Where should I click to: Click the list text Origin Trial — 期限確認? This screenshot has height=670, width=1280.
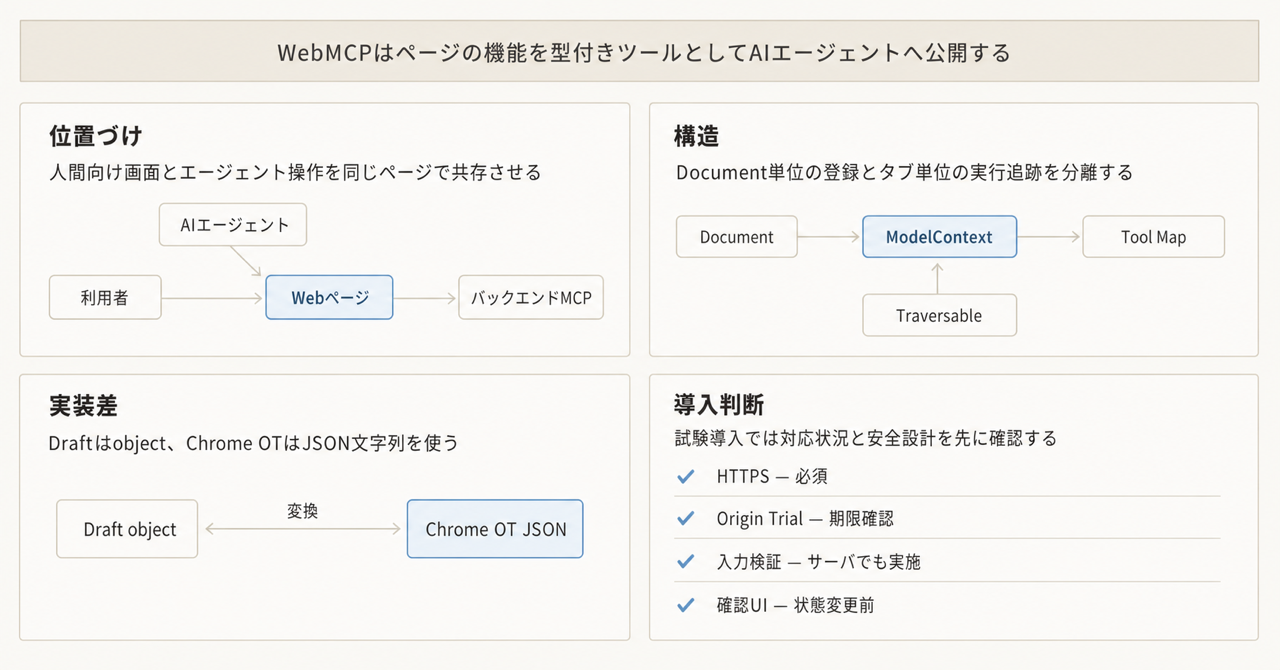tap(805, 519)
